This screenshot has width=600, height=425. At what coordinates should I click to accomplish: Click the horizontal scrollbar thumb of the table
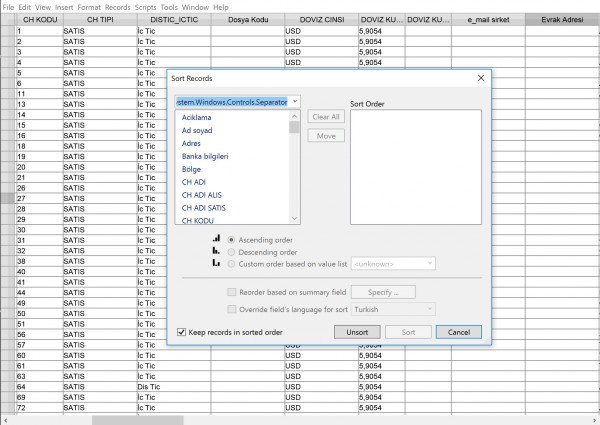coord(137,420)
